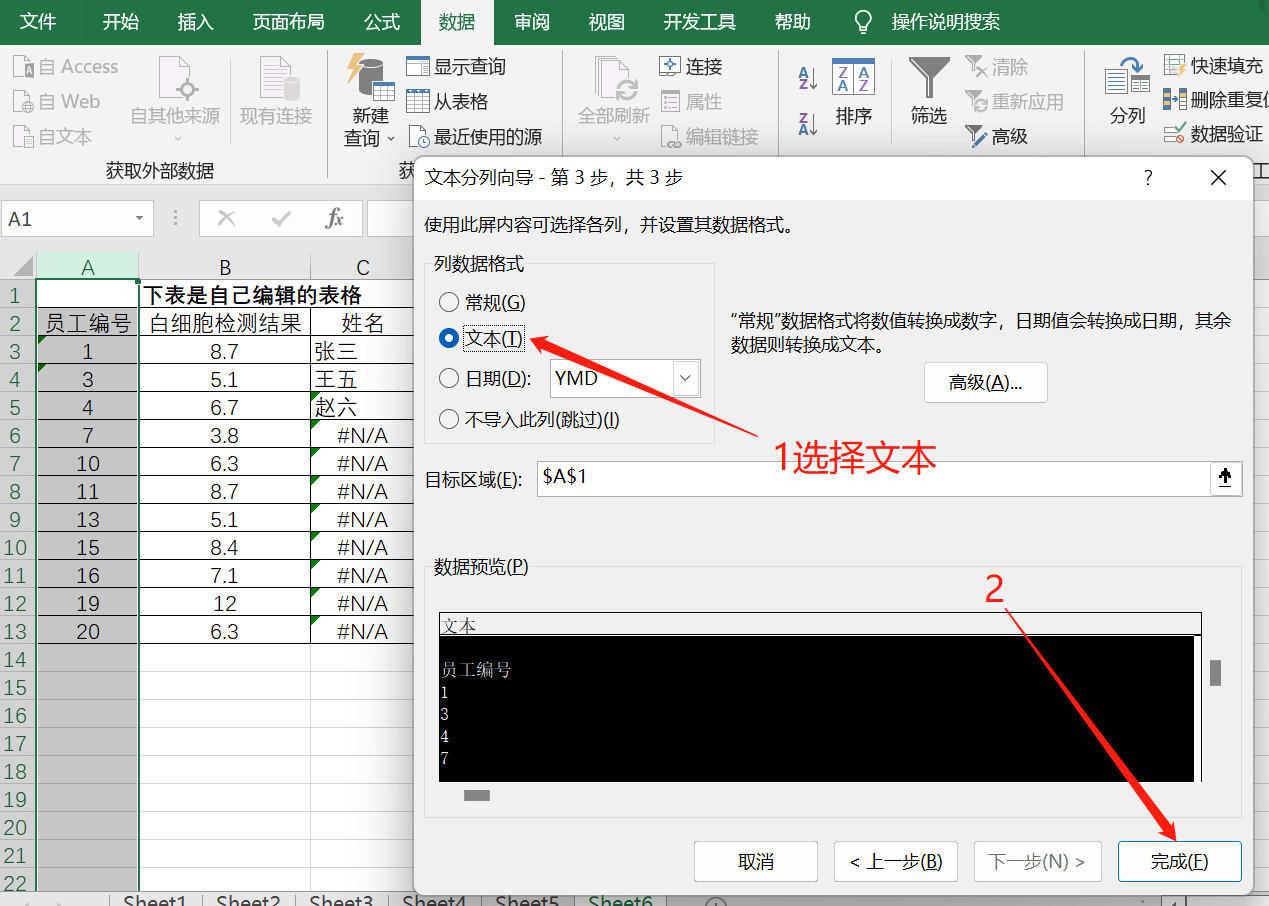Click the < 上一步(B) button

[x=896, y=861]
